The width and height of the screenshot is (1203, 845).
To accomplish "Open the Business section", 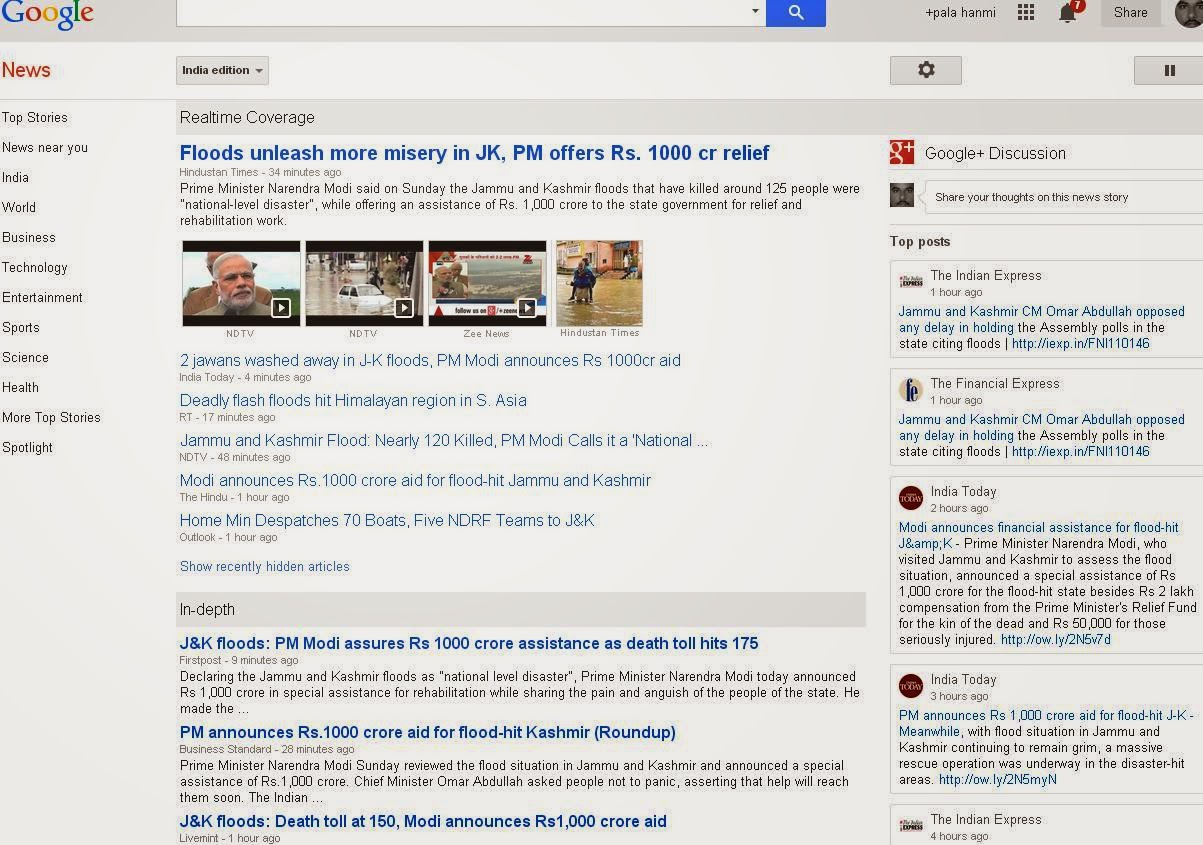I will click(x=29, y=237).
